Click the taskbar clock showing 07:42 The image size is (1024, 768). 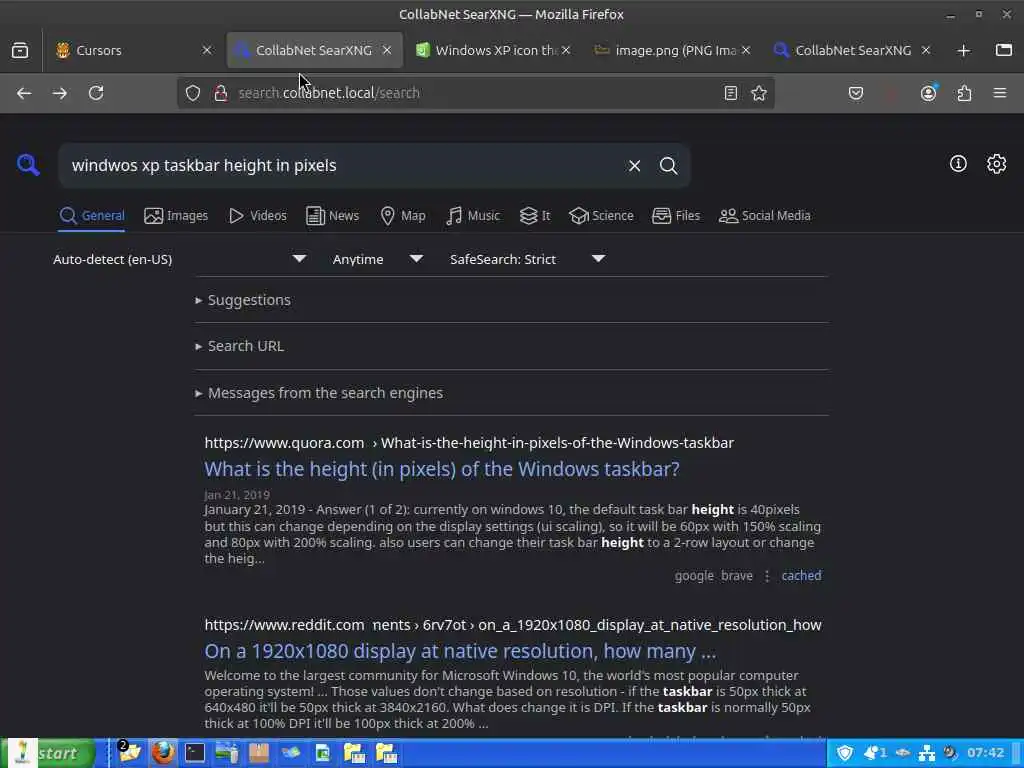pyautogui.click(x=985, y=753)
